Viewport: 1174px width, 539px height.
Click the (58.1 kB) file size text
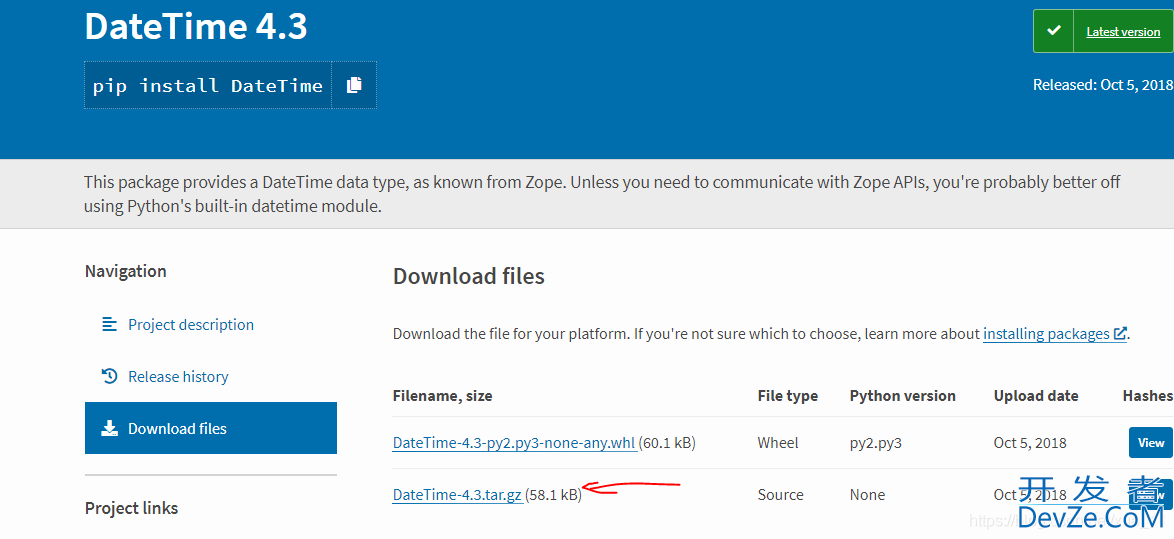click(553, 495)
